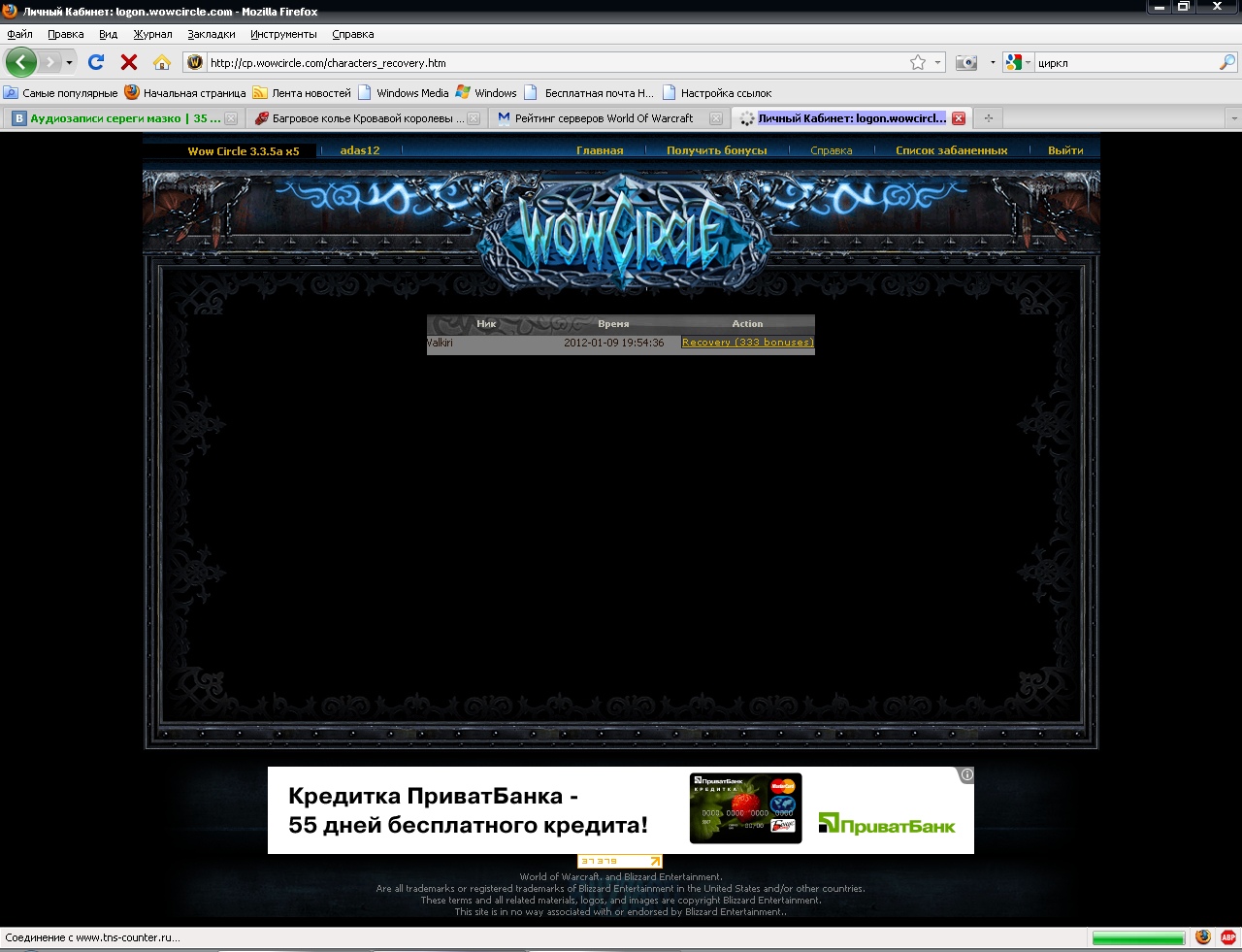
Task: Click the Ник column header
Action: pos(486,324)
